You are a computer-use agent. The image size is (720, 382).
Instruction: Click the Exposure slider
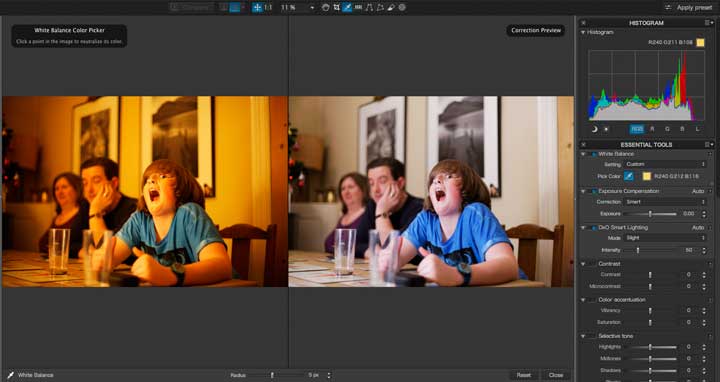click(x=650, y=213)
